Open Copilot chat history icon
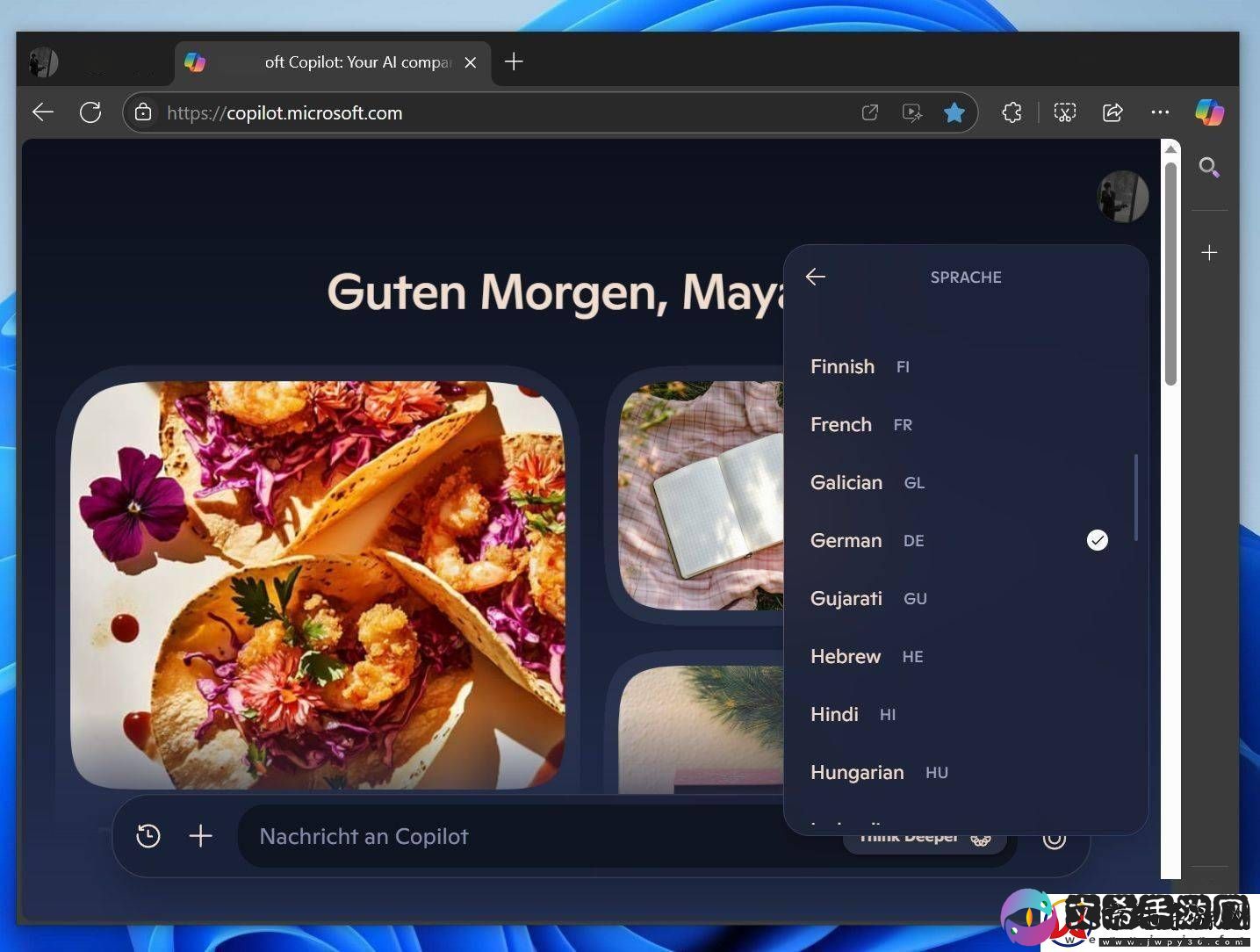Image resolution: width=1260 pixels, height=952 pixels. coord(148,836)
